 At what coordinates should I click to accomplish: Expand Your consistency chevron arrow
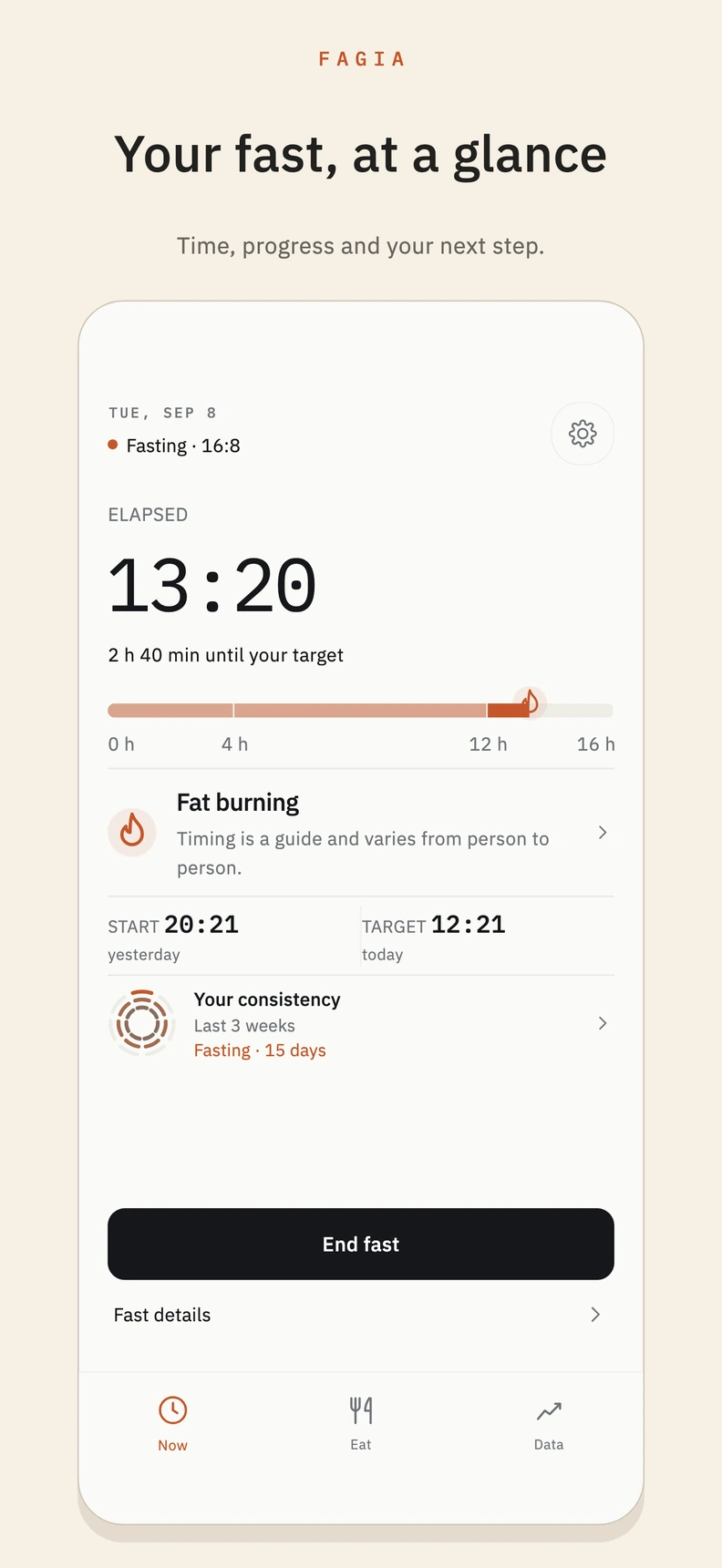pyautogui.click(x=603, y=1023)
